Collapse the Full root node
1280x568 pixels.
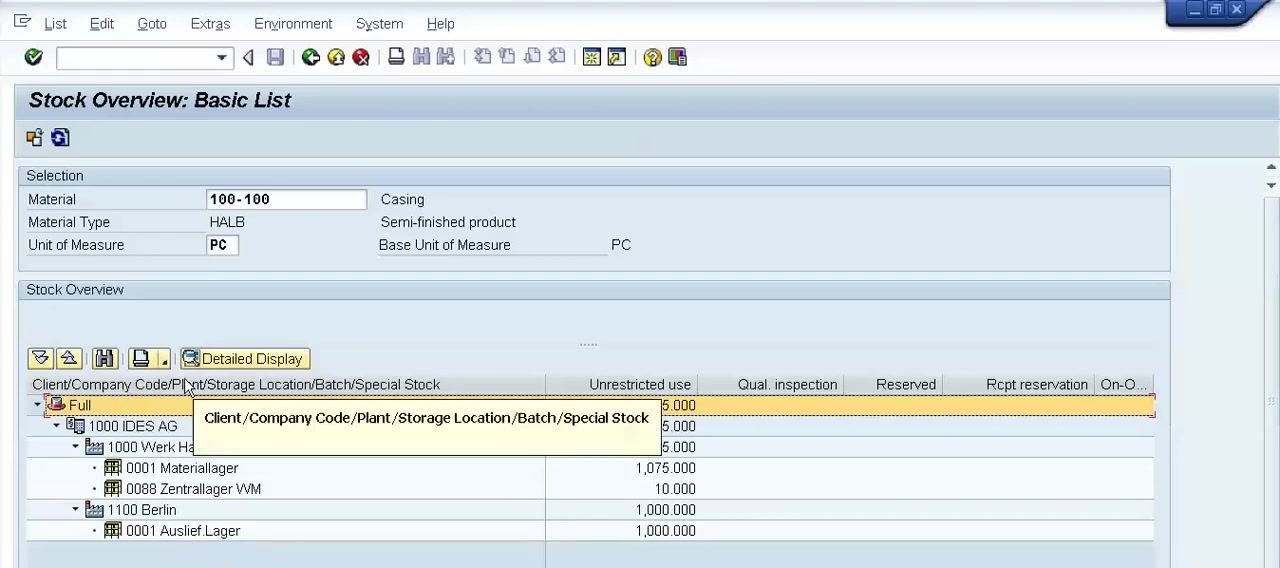tap(38, 405)
